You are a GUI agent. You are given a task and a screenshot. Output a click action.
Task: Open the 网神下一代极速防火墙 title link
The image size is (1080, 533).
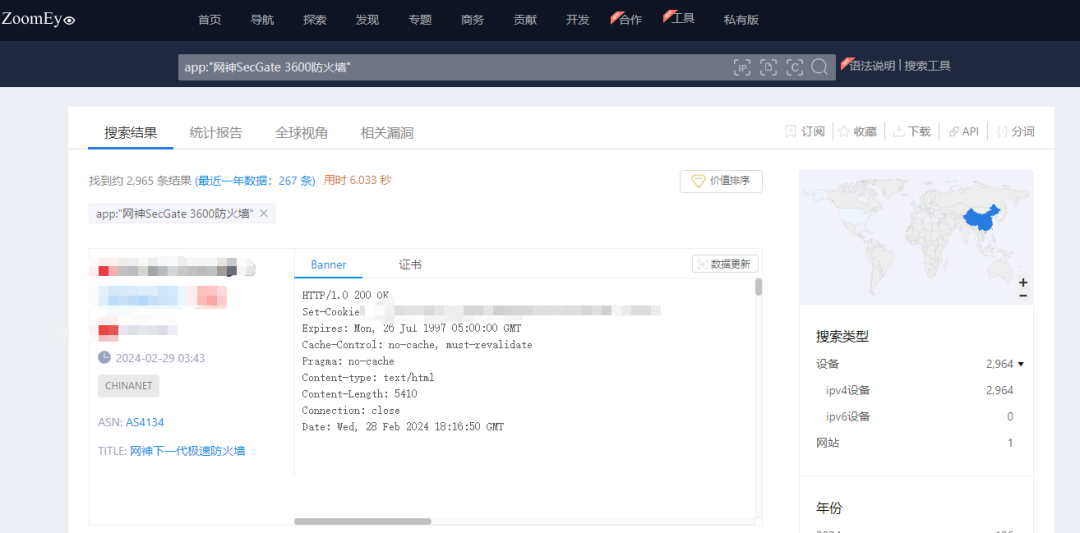(188, 451)
